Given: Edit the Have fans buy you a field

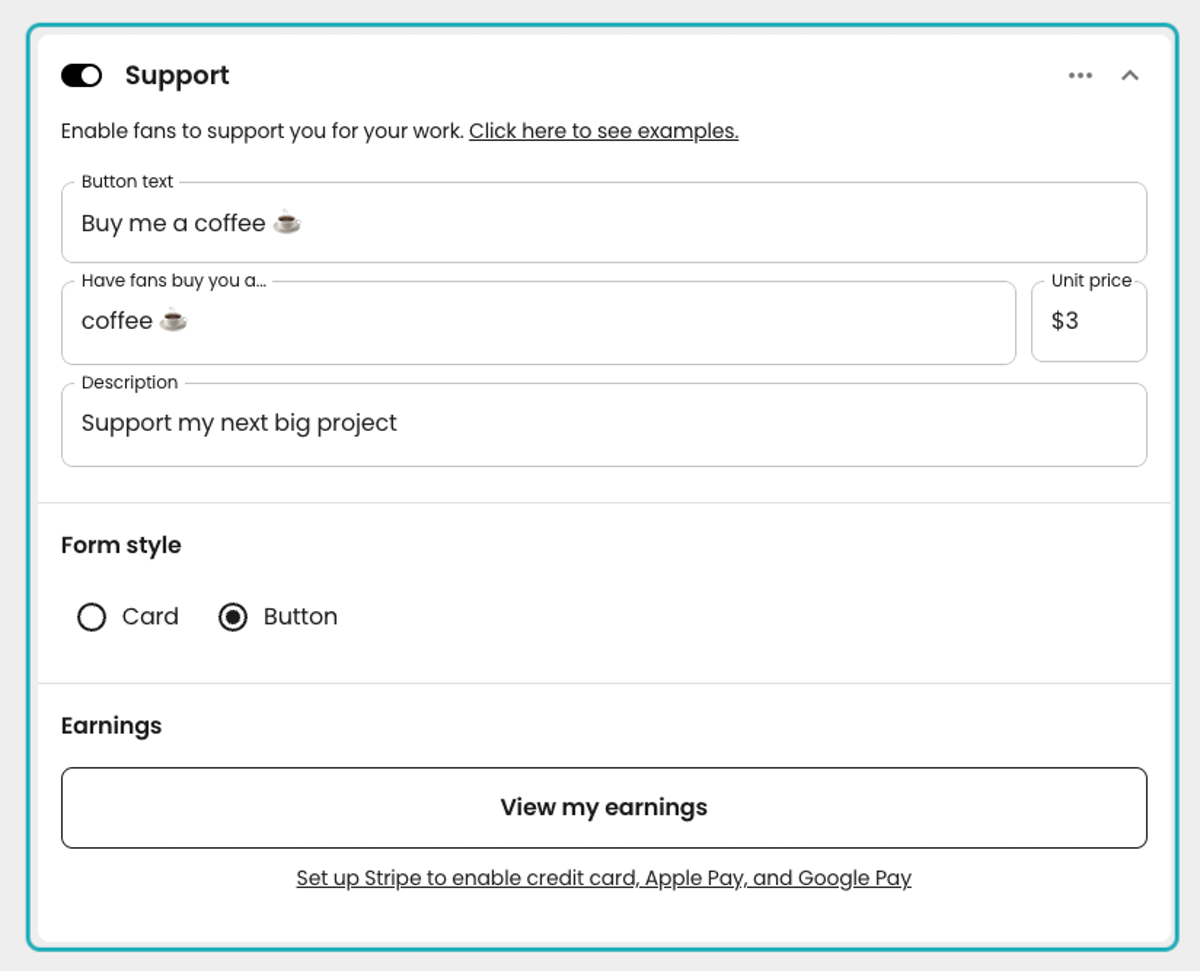Looking at the screenshot, I should [539, 322].
